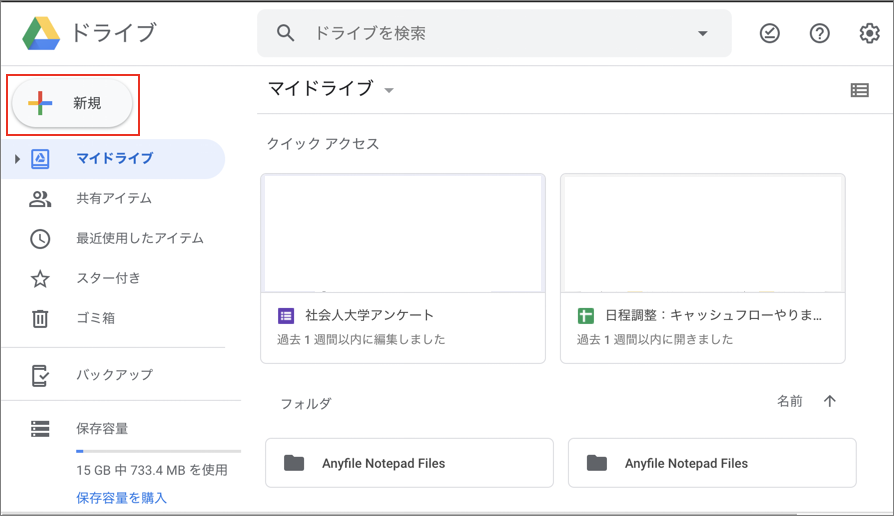This screenshot has width=894, height=516.
Task: Select 共有アイテム in the sidebar
Action: (114, 198)
